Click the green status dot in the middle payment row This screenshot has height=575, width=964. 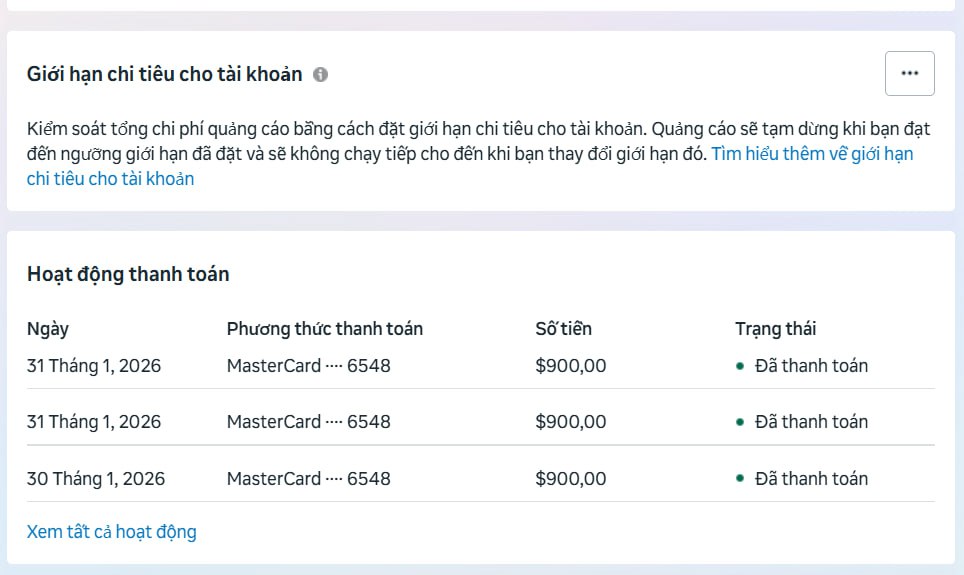pyautogui.click(x=740, y=422)
